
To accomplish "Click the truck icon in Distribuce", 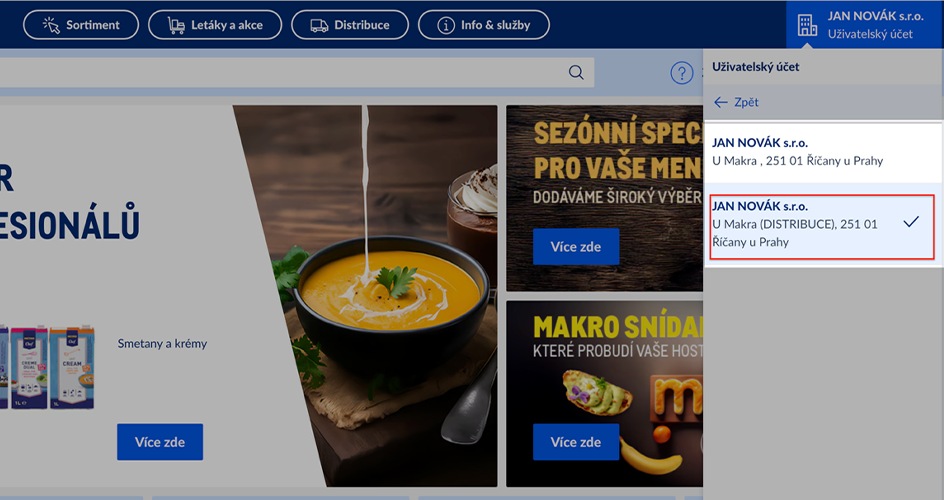I will 319,25.
